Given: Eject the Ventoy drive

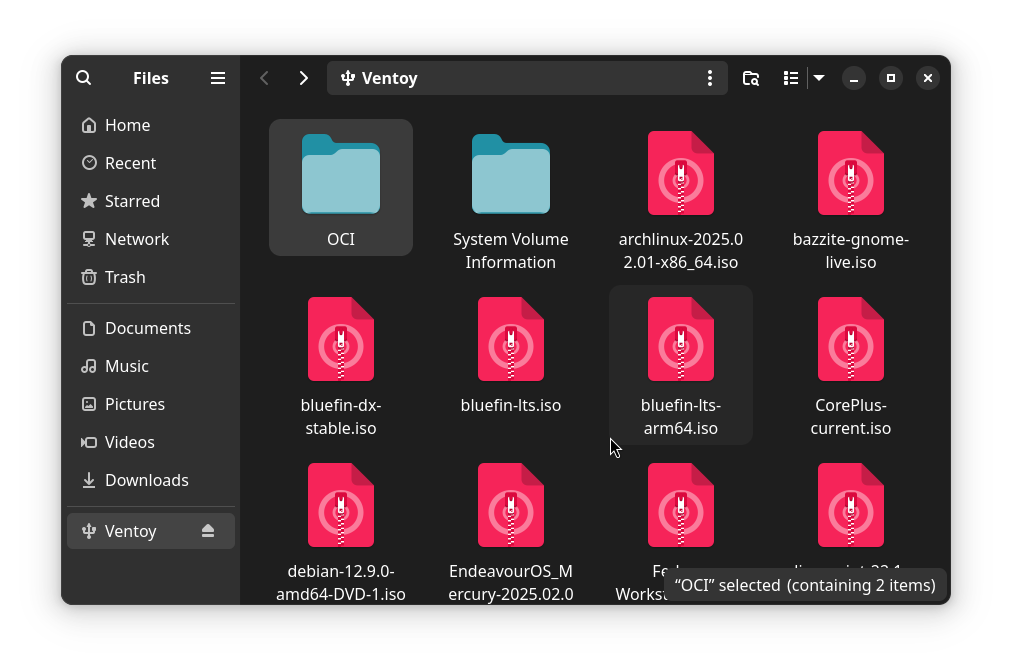Looking at the screenshot, I should click(x=207, y=531).
